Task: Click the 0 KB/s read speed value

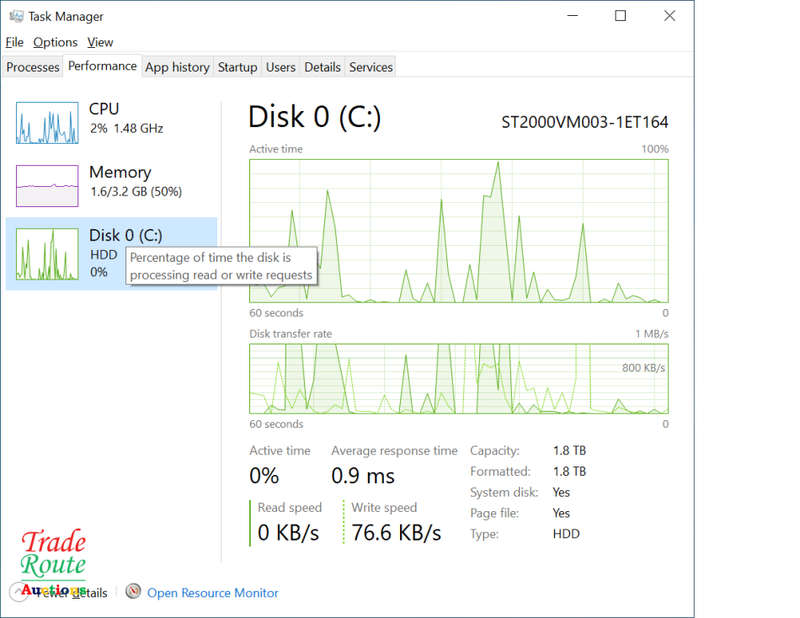Action: [x=288, y=532]
